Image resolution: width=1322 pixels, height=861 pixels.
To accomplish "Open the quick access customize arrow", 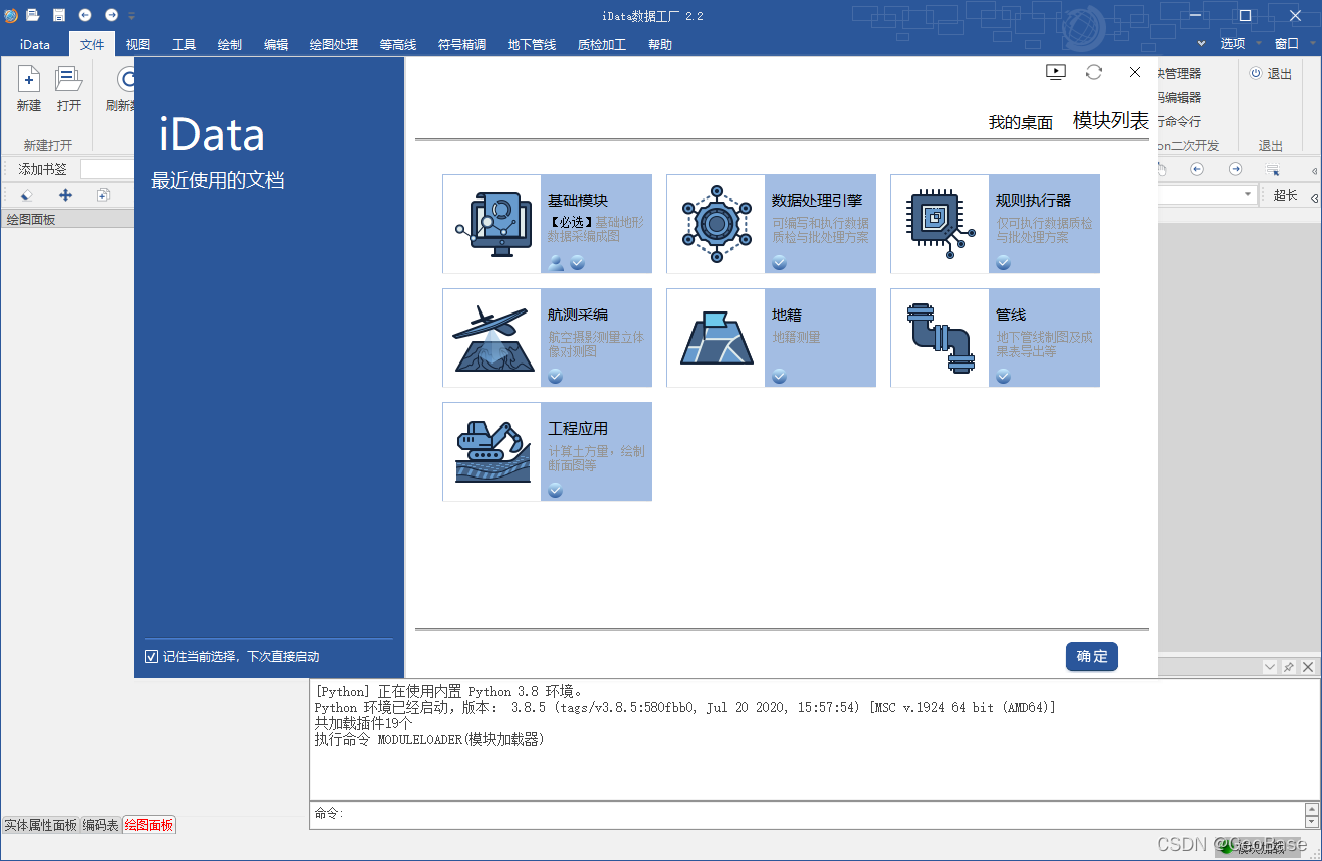I will click(131, 16).
